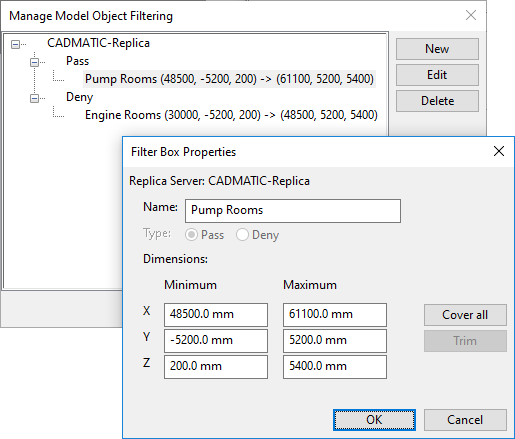Viewport: 515px width, 439px height.
Task: Click the Z maximum field 5400.0 mm
Action: tap(335, 367)
